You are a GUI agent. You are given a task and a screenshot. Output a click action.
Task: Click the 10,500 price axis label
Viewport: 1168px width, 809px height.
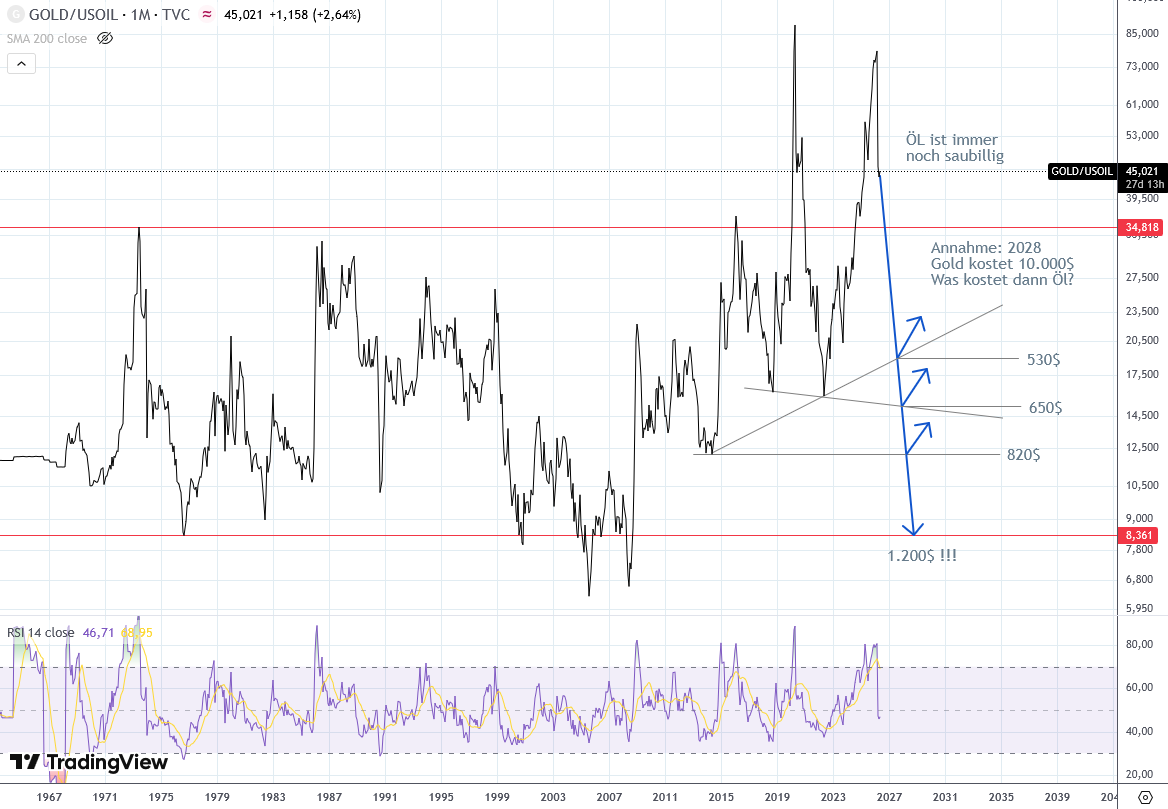click(x=1142, y=485)
